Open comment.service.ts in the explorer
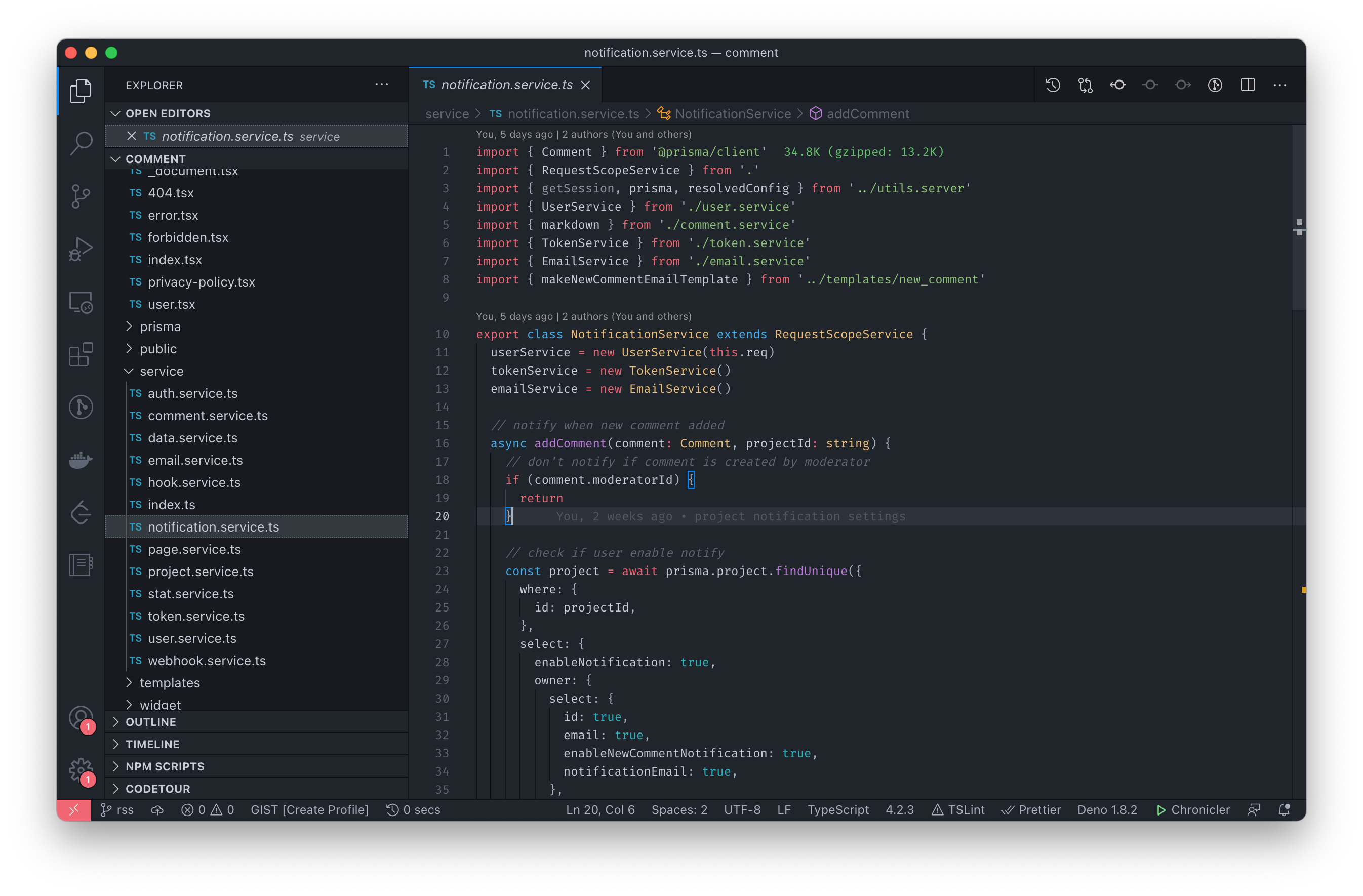1363x896 pixels. tap(207, 416)
